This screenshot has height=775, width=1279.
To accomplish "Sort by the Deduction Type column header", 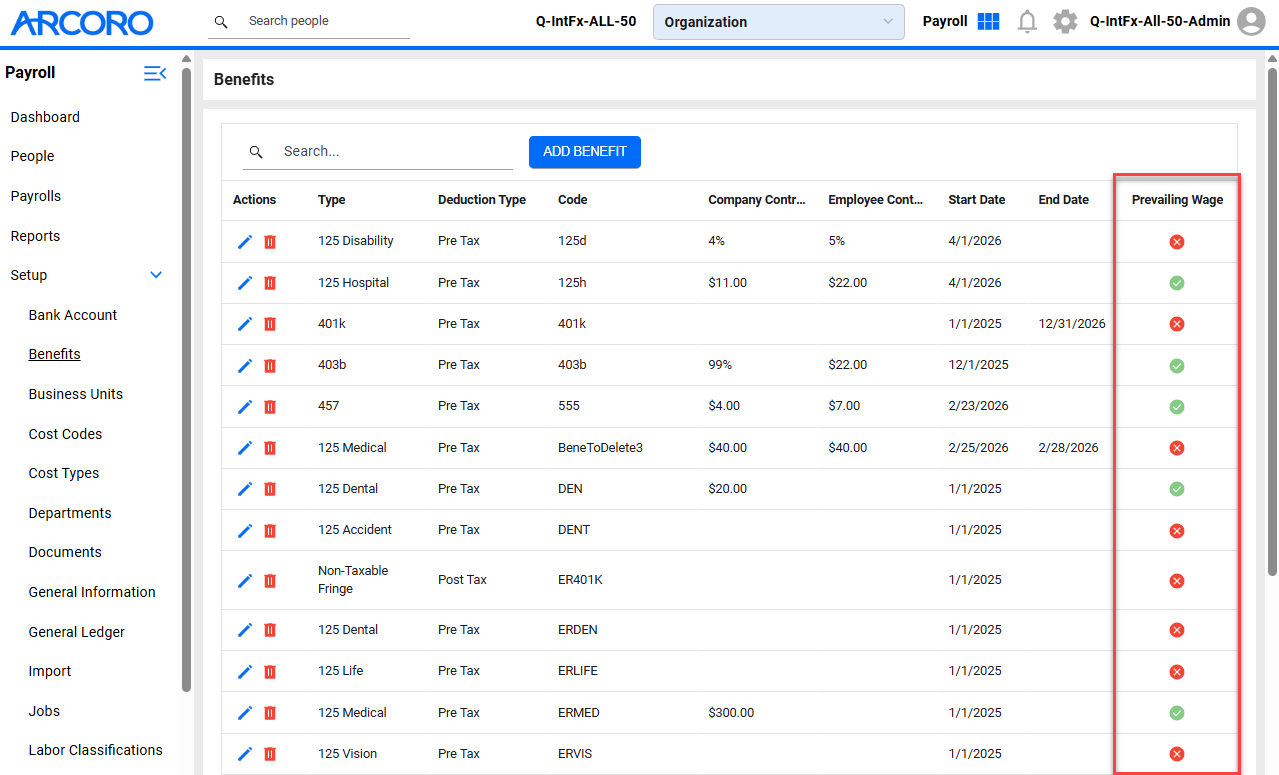I will coord(482,200).
